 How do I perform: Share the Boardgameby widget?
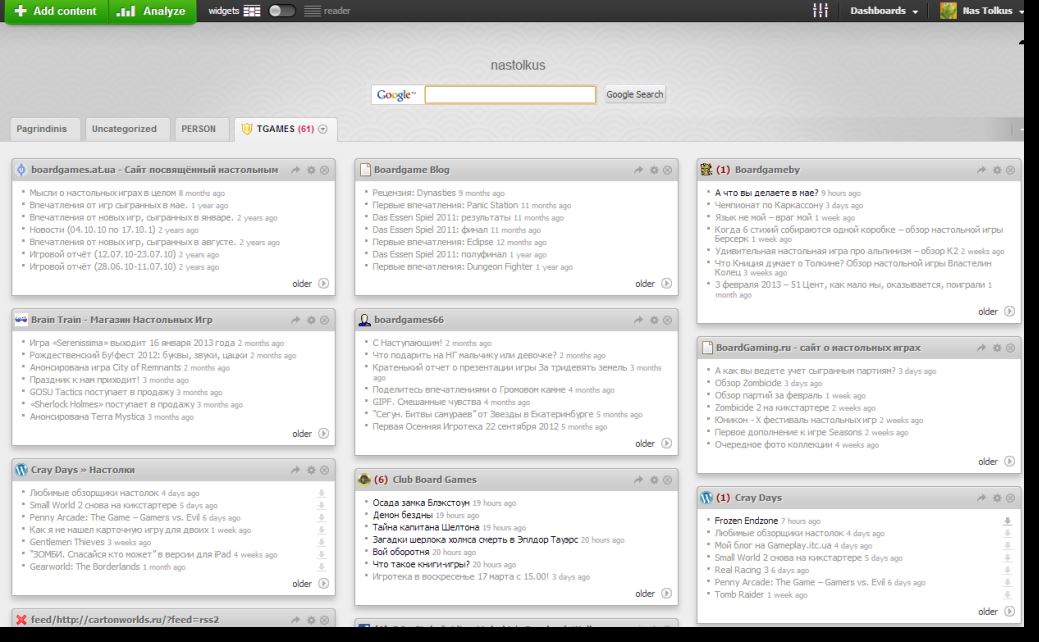[x=981, y=170]
